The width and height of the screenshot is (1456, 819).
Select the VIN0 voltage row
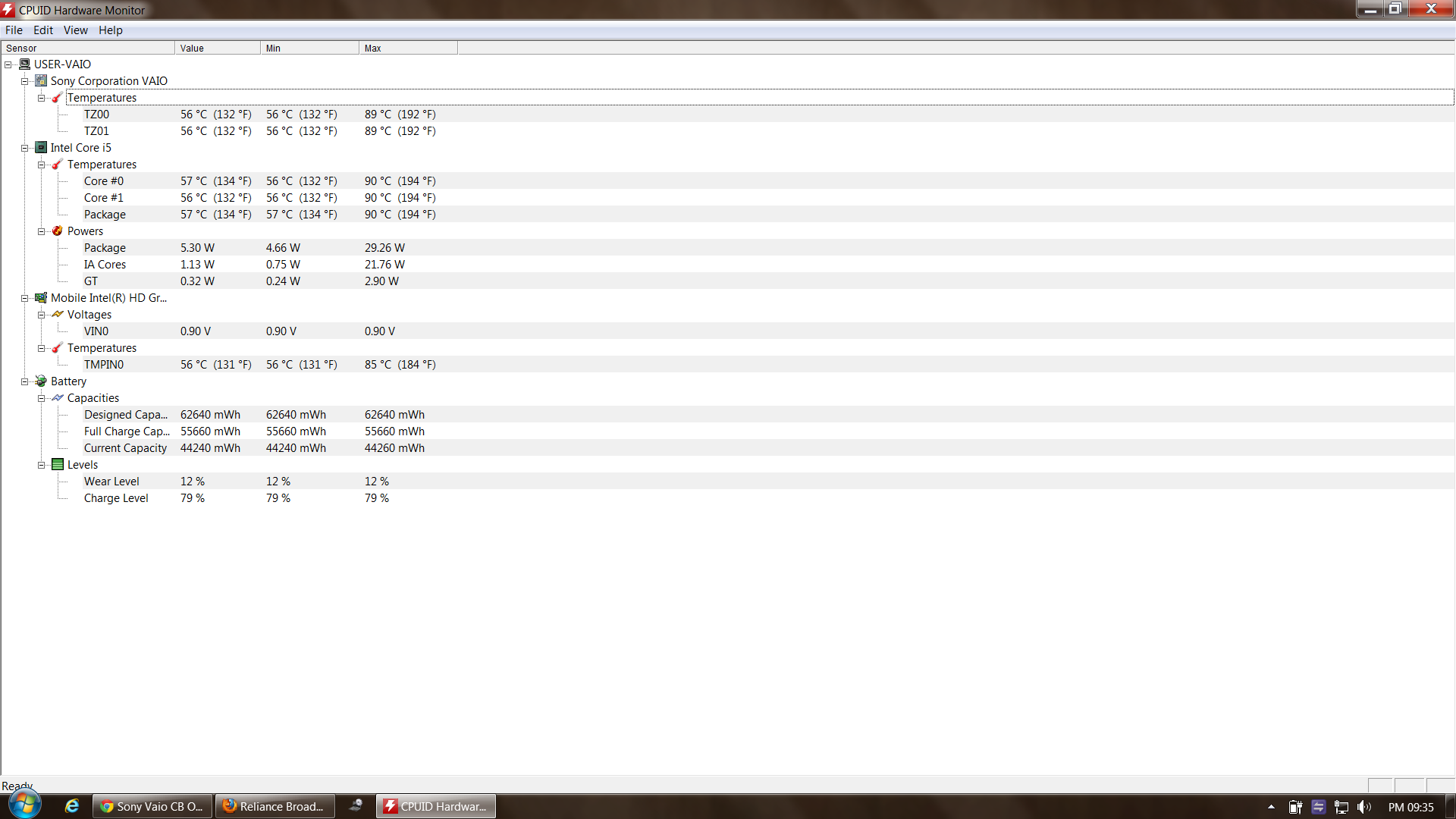[x=769, y=331]
